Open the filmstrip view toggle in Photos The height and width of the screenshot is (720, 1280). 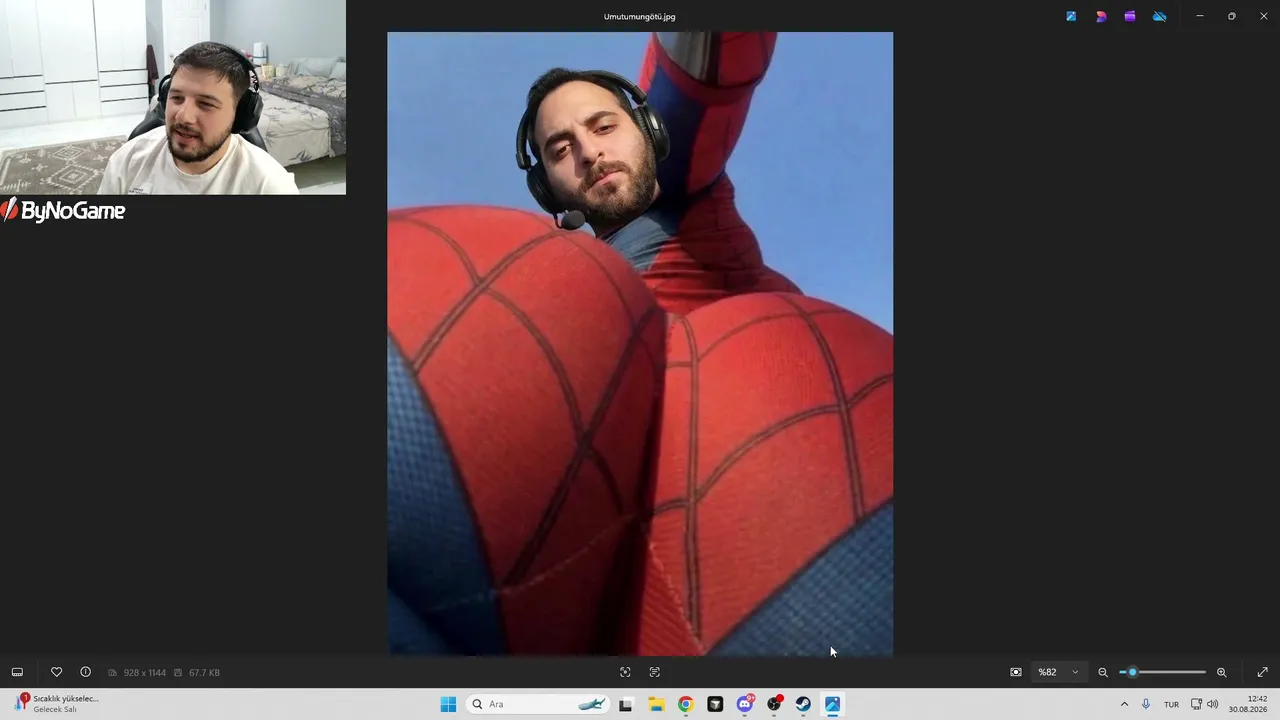pos(17,672)
